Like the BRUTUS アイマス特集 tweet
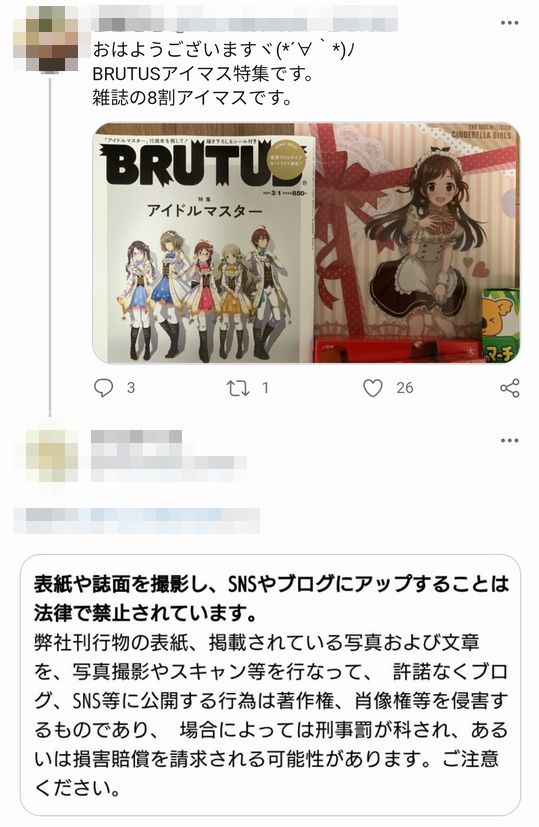The height and width of the screenshot is (827, 539). point(372,388)
